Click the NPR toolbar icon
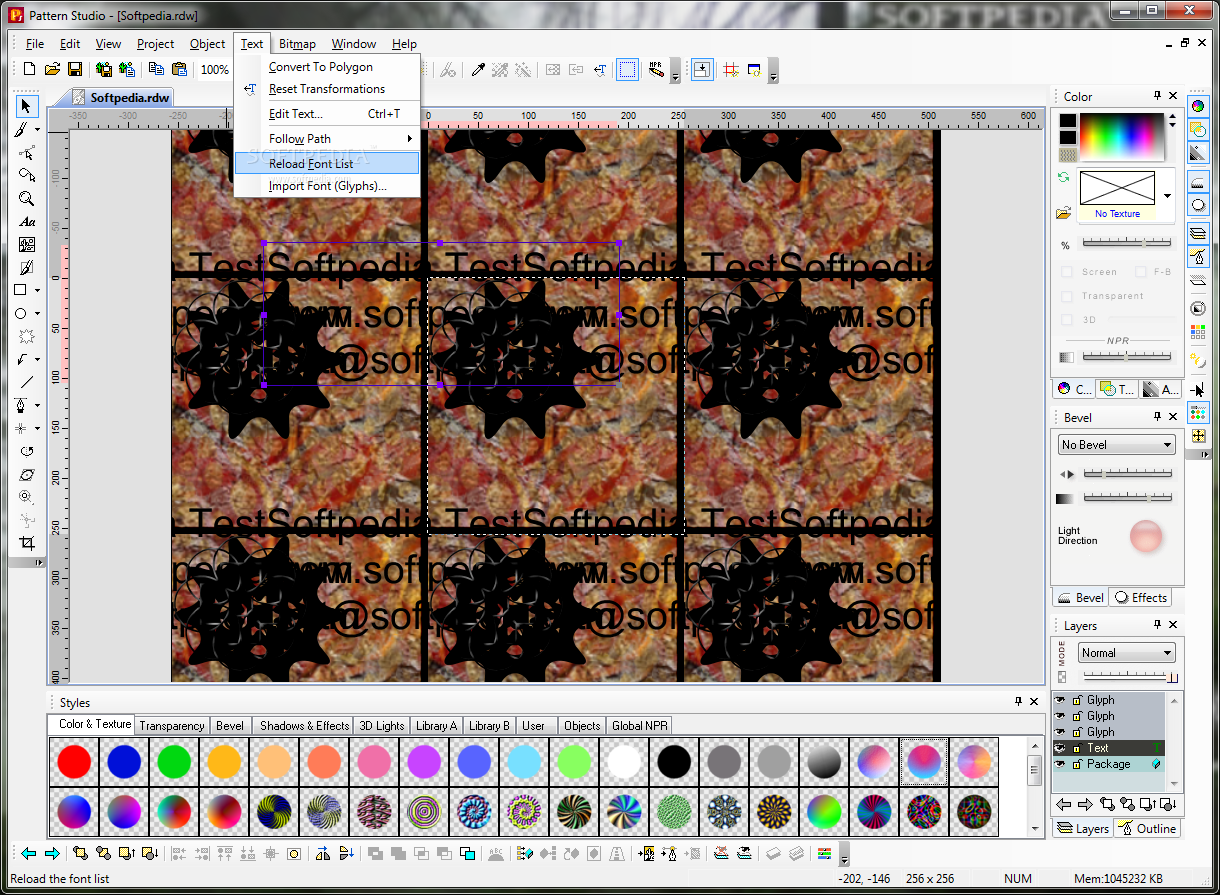Screen dimensions: 1220x895 (x=657, y=69)
